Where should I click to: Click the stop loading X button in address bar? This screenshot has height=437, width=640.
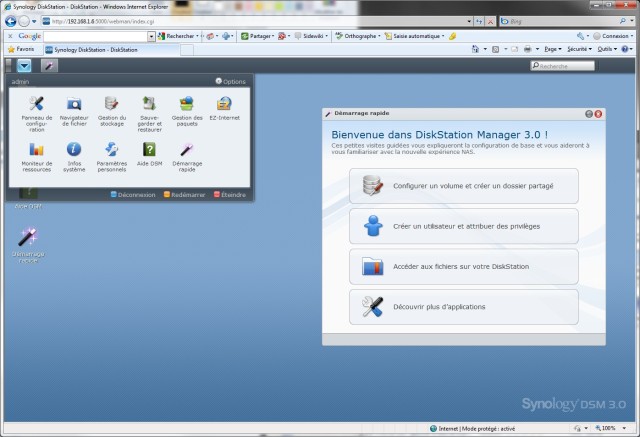tap(490, 21)
